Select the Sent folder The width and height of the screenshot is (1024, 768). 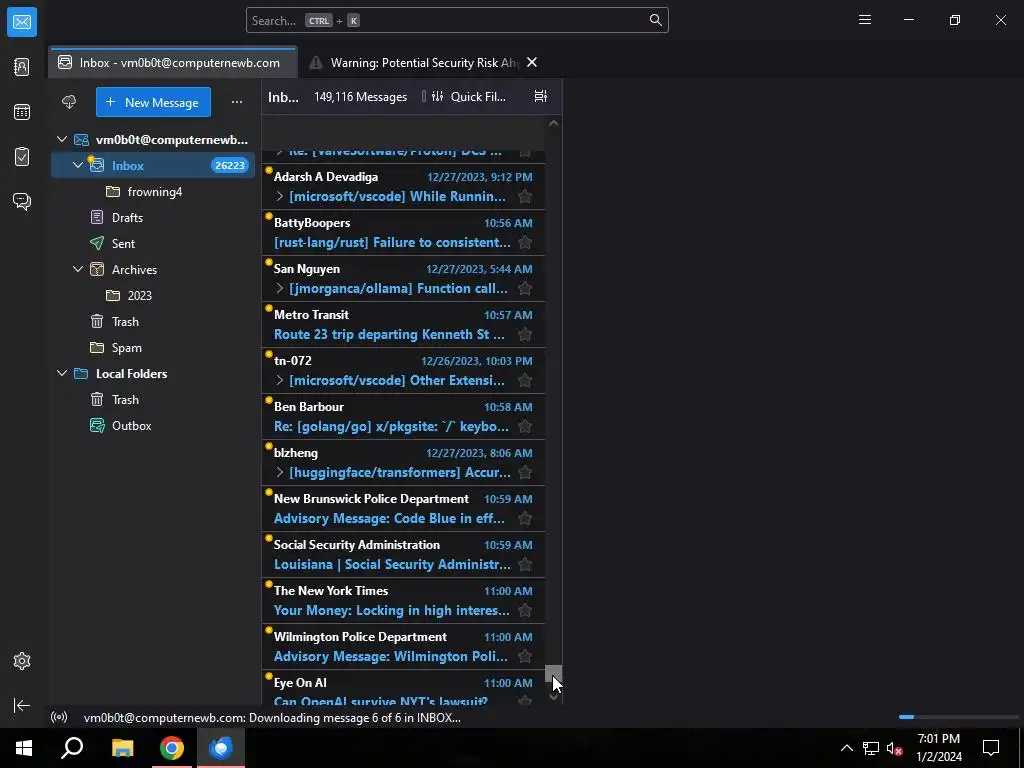153,244
